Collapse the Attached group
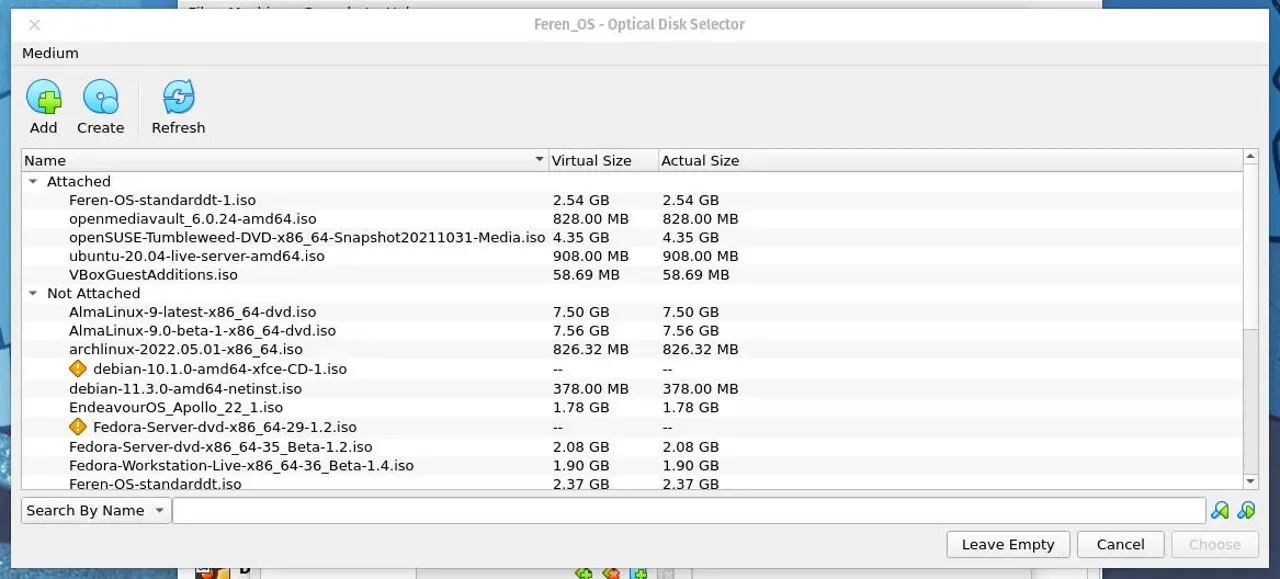1280x579 pixels. pyautogui.click(x=33, y=182)
